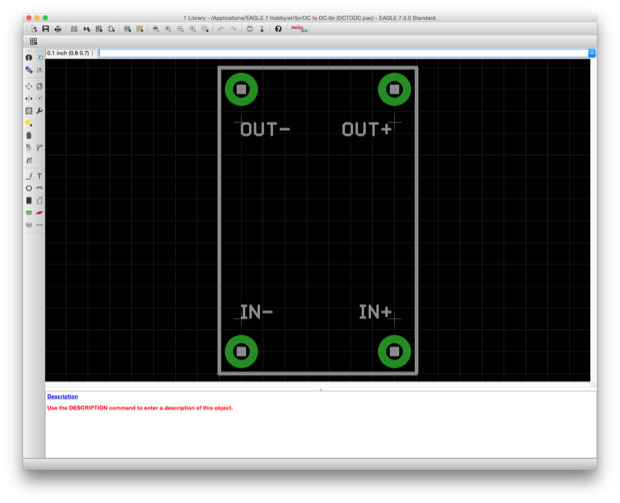The width and height of the screenshot is (620, 503).
Task: Redraw the screen with zoom icon
Action: (193, 29)
